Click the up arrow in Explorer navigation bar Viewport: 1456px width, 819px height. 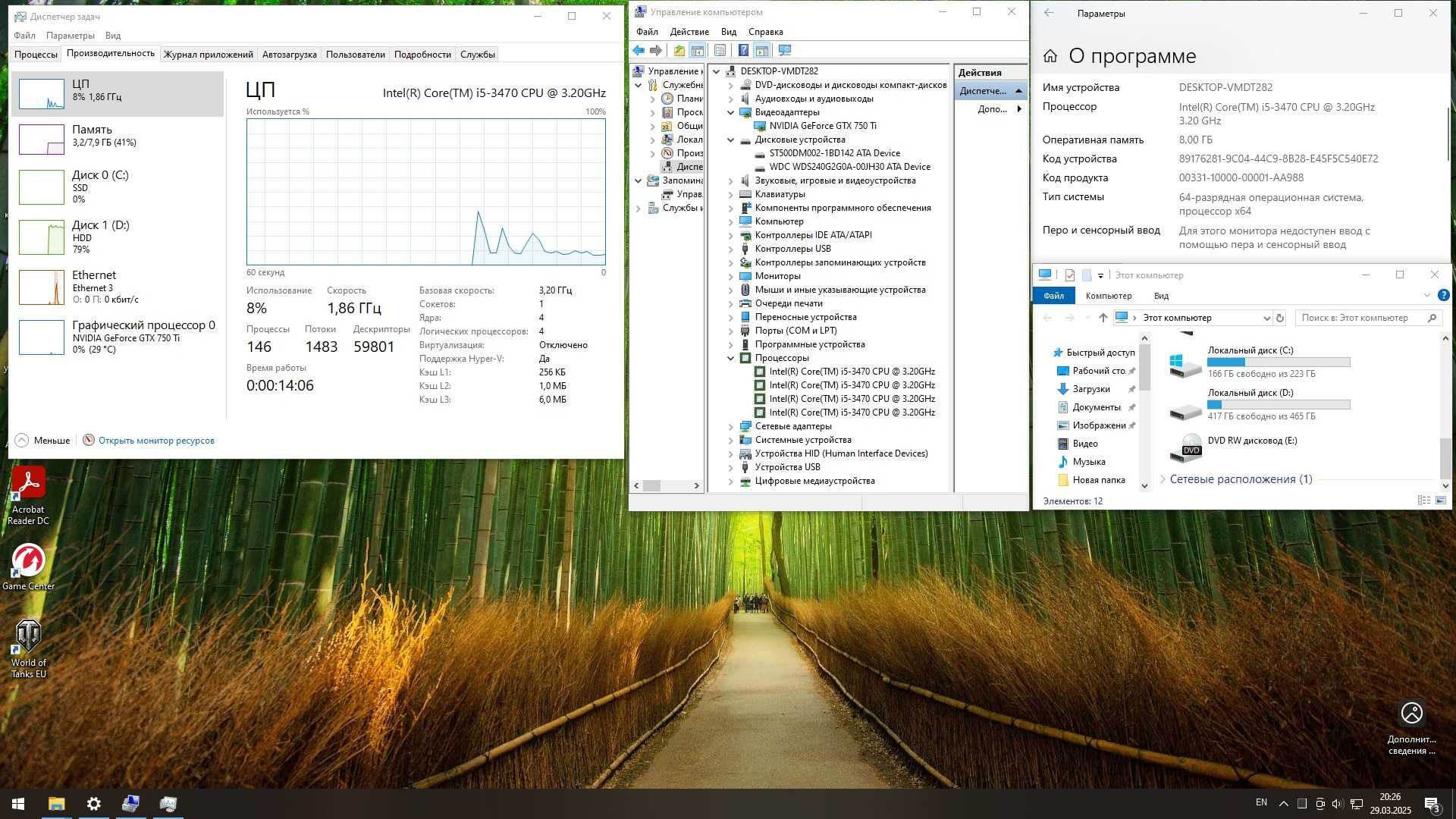[1103, 318]
